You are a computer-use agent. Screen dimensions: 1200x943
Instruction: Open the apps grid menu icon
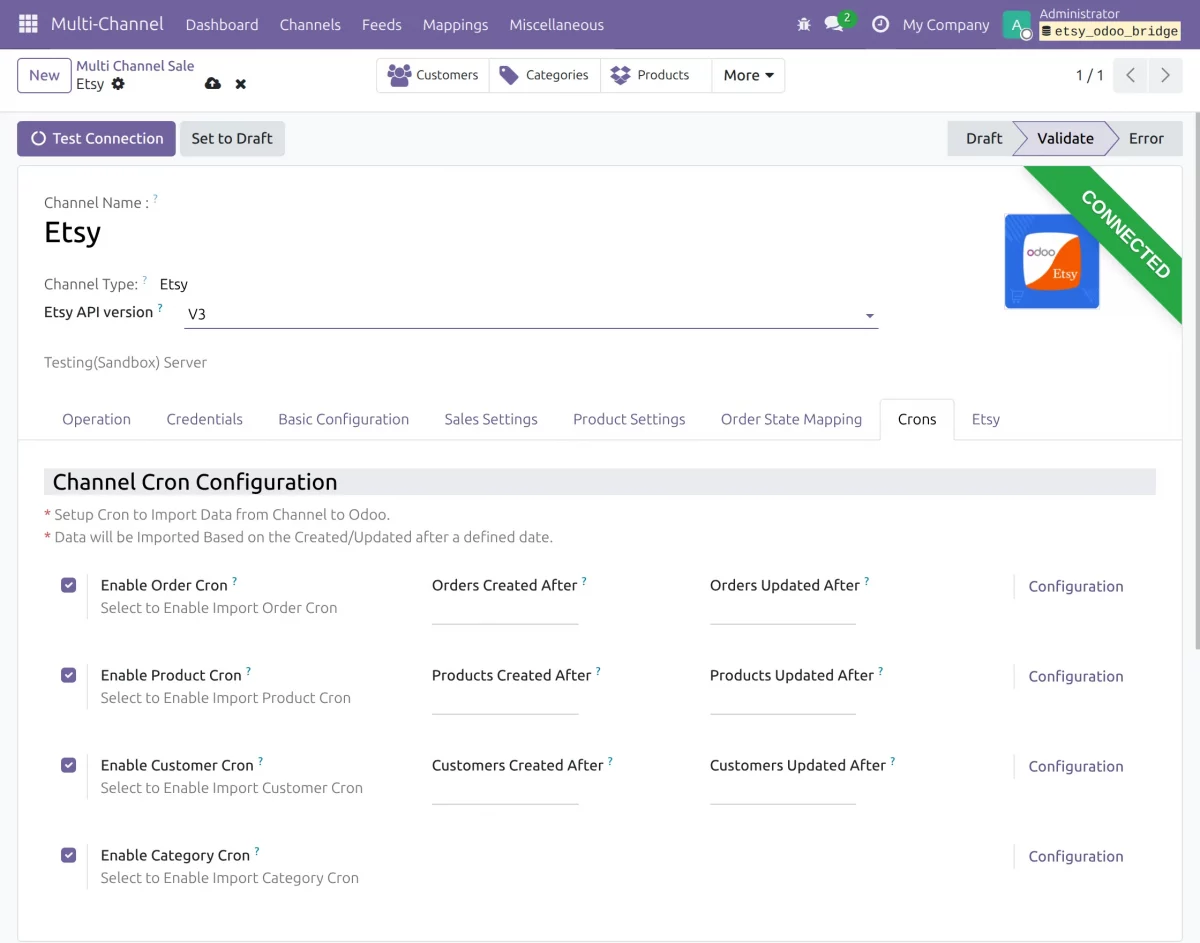click(28, 24)
